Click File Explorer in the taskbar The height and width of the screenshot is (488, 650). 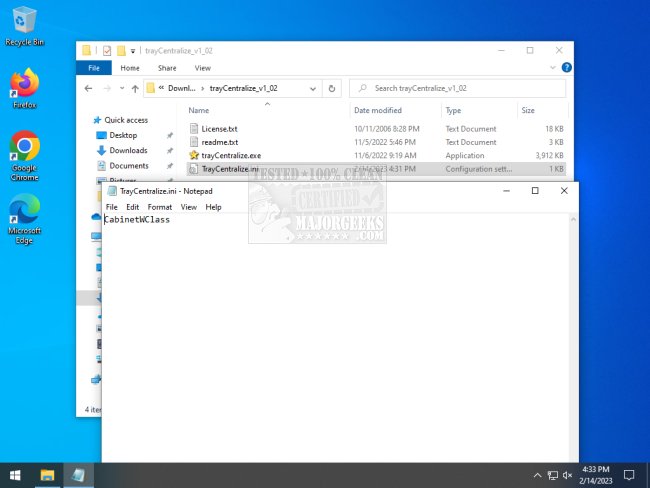click(47, 474)
